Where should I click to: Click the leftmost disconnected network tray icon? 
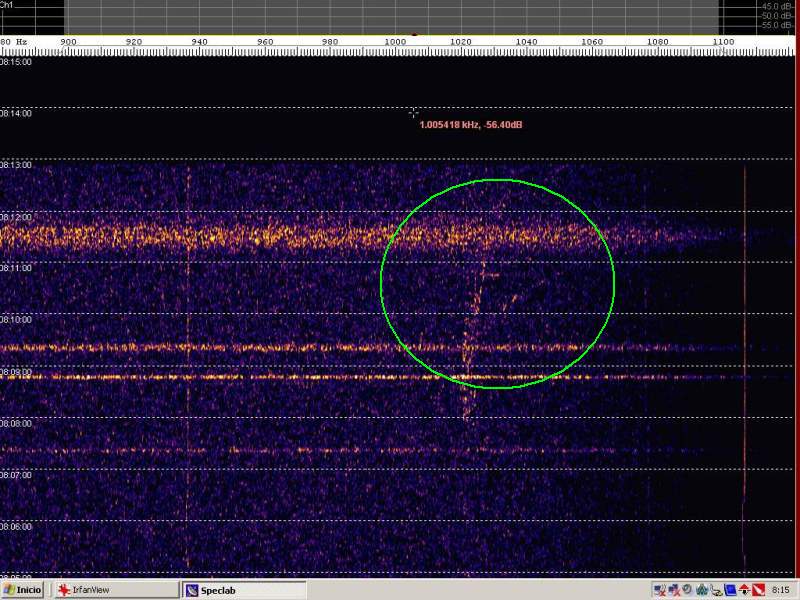pos(660,590)
